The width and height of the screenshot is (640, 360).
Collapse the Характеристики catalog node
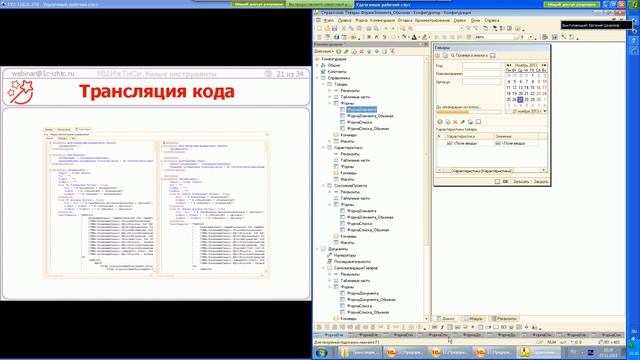[x=324, y=148]
